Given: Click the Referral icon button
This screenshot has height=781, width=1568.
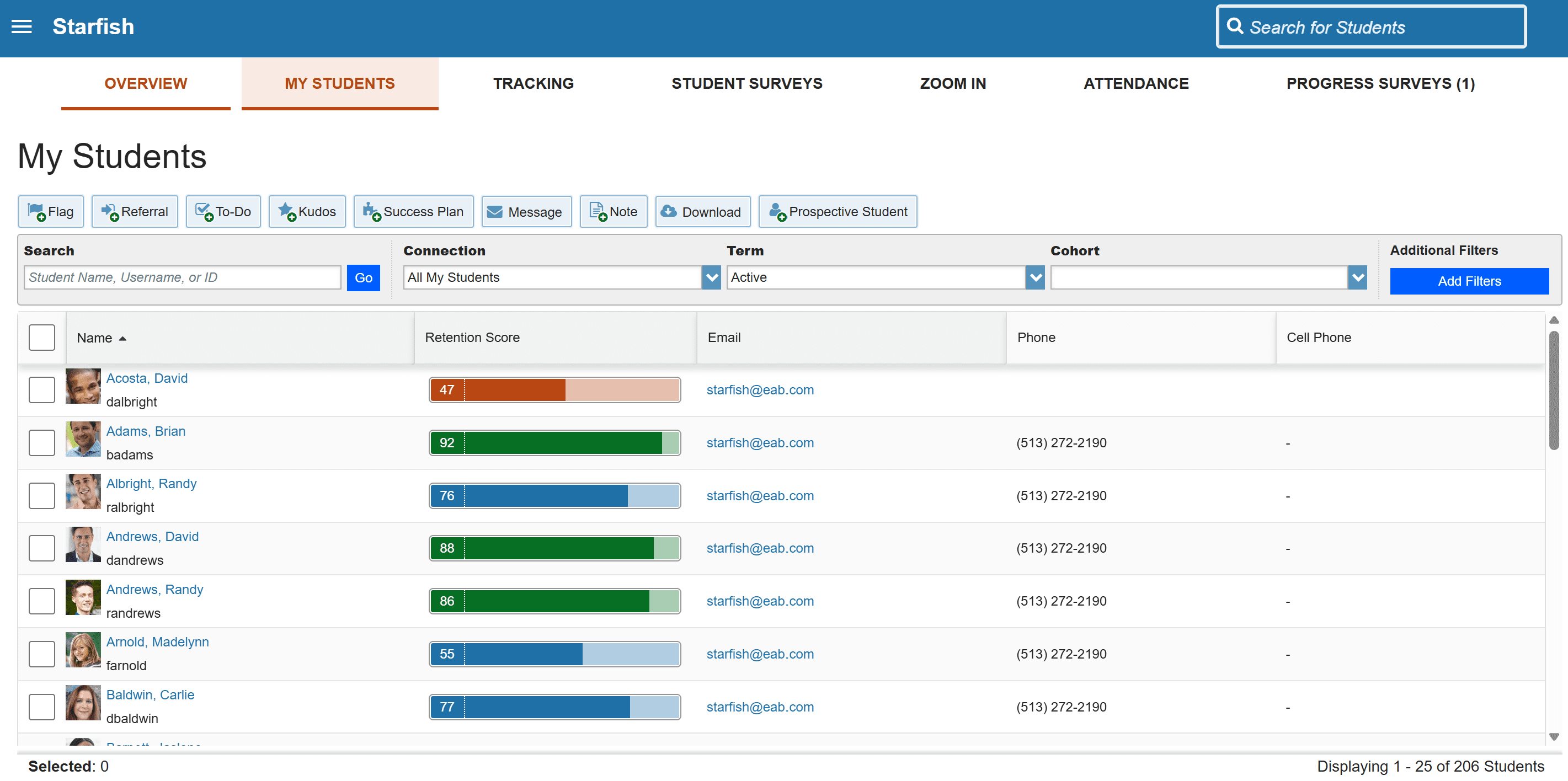Looking at the screenshot, I should pyautogui.click(x=135, y=212).
